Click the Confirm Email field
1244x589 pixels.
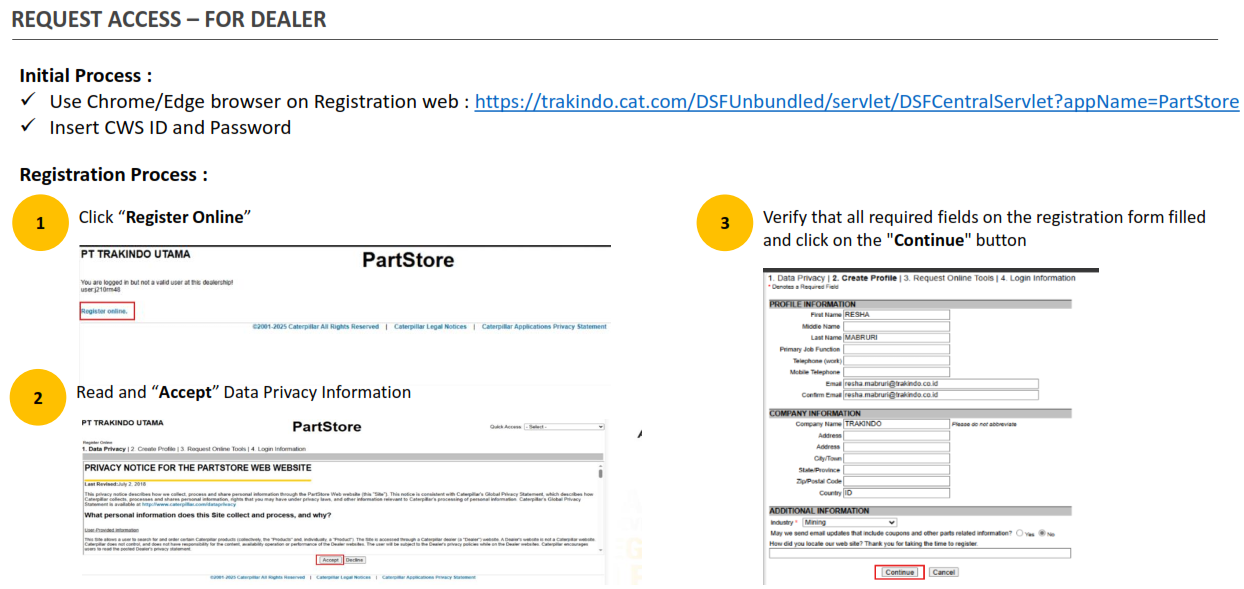[941, 395]
